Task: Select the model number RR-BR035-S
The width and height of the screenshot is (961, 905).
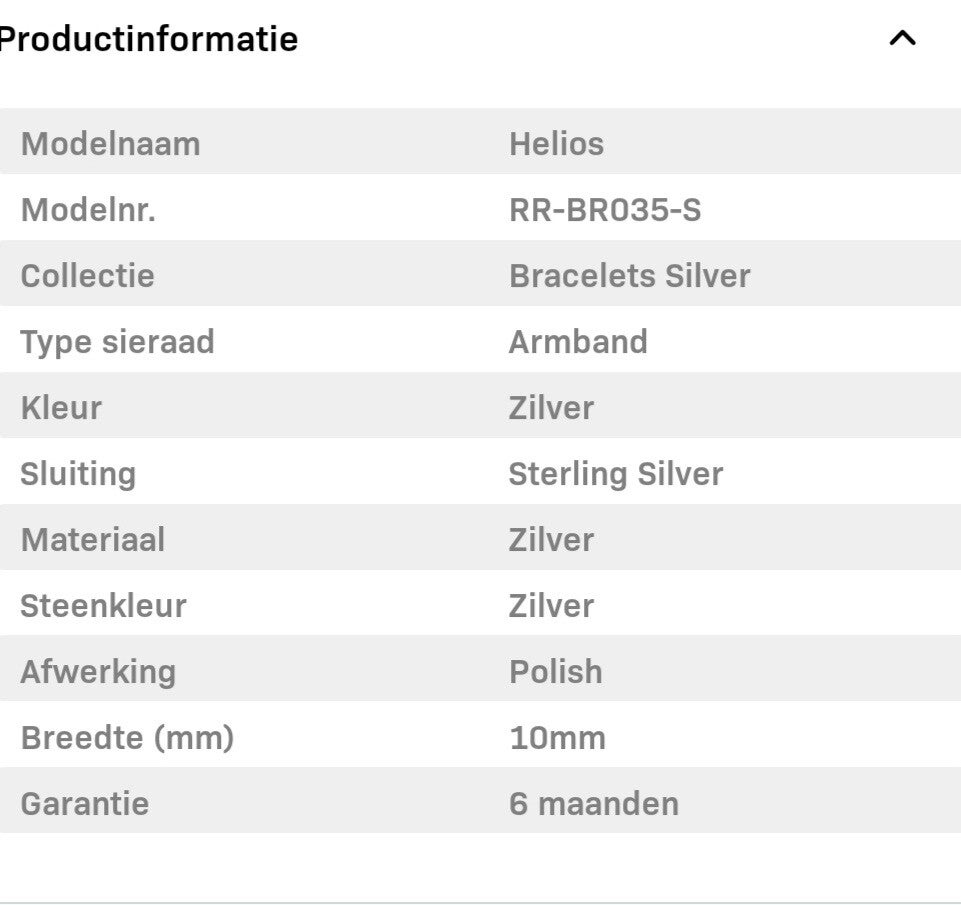Action: (604, 210)
